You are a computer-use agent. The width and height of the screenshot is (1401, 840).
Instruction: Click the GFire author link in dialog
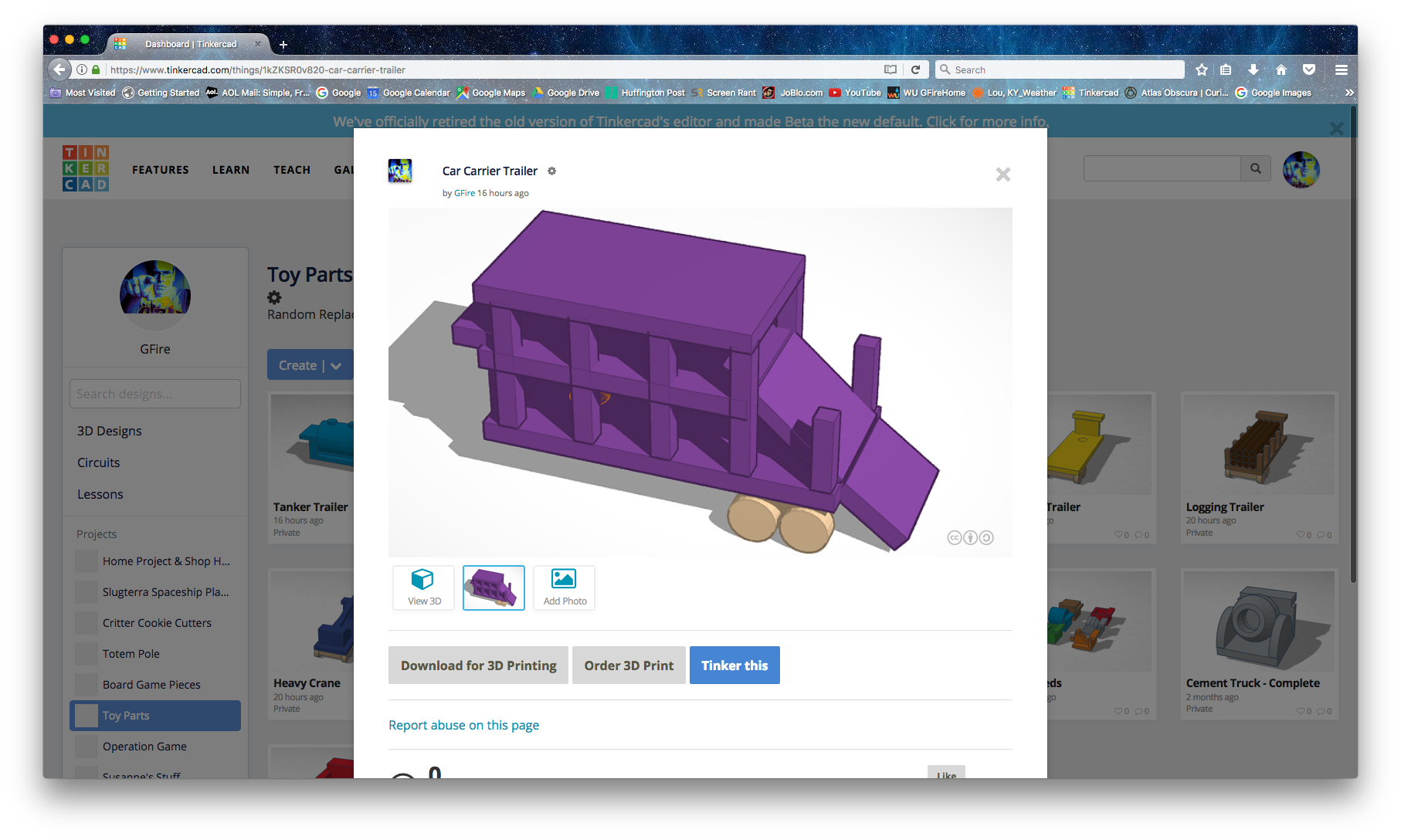click(x=464, y=193)
